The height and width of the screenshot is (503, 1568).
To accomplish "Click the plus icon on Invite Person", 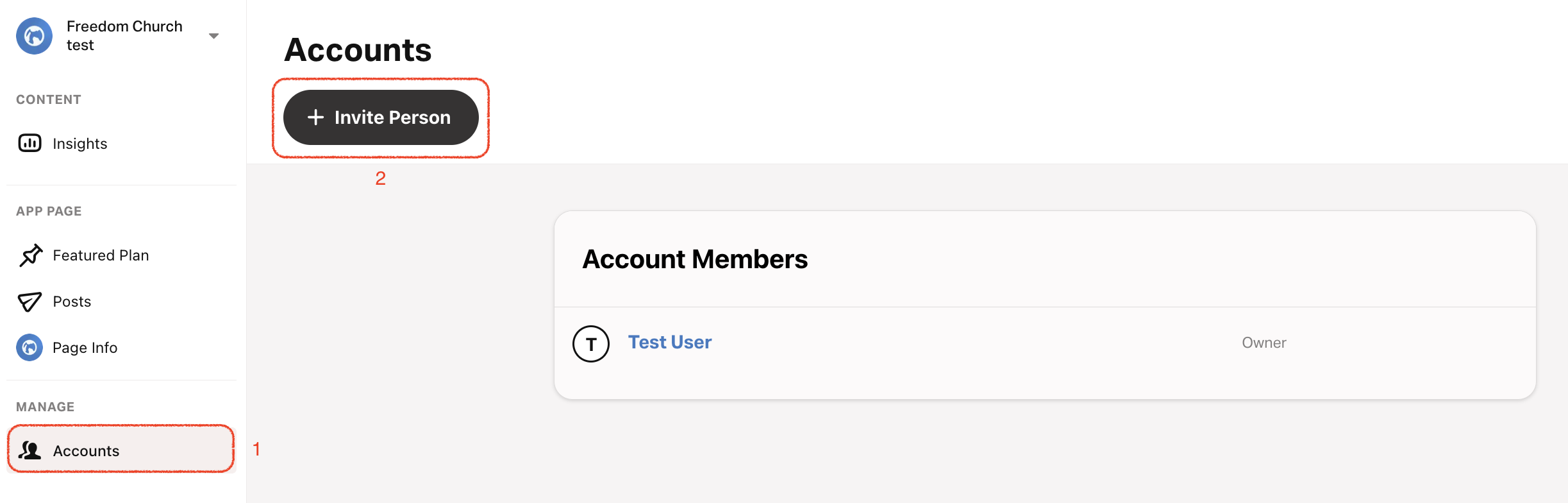I will click(x=315, y=117).
